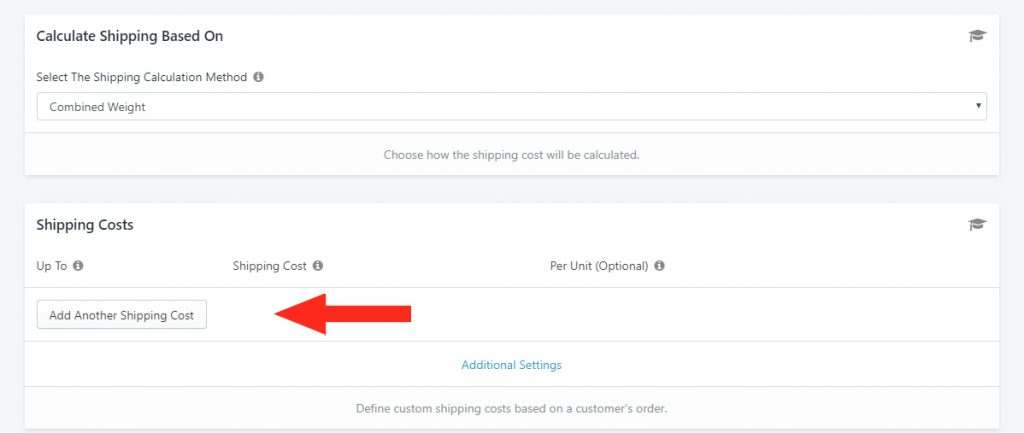Click the small caret arrow of the method select

click(x=978, y=105)
